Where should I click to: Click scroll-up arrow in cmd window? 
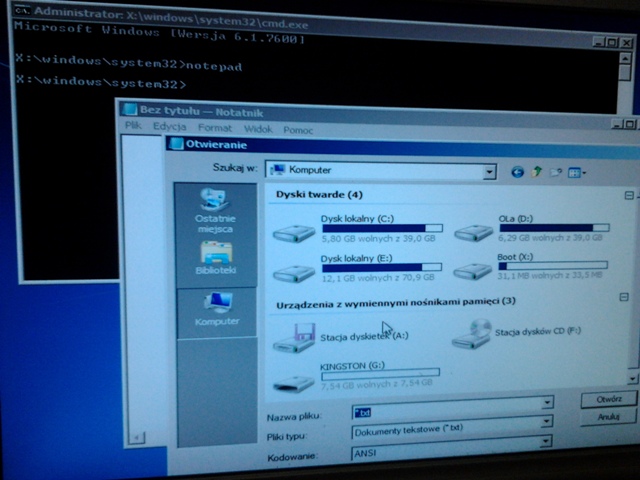[x=625, y=58]
